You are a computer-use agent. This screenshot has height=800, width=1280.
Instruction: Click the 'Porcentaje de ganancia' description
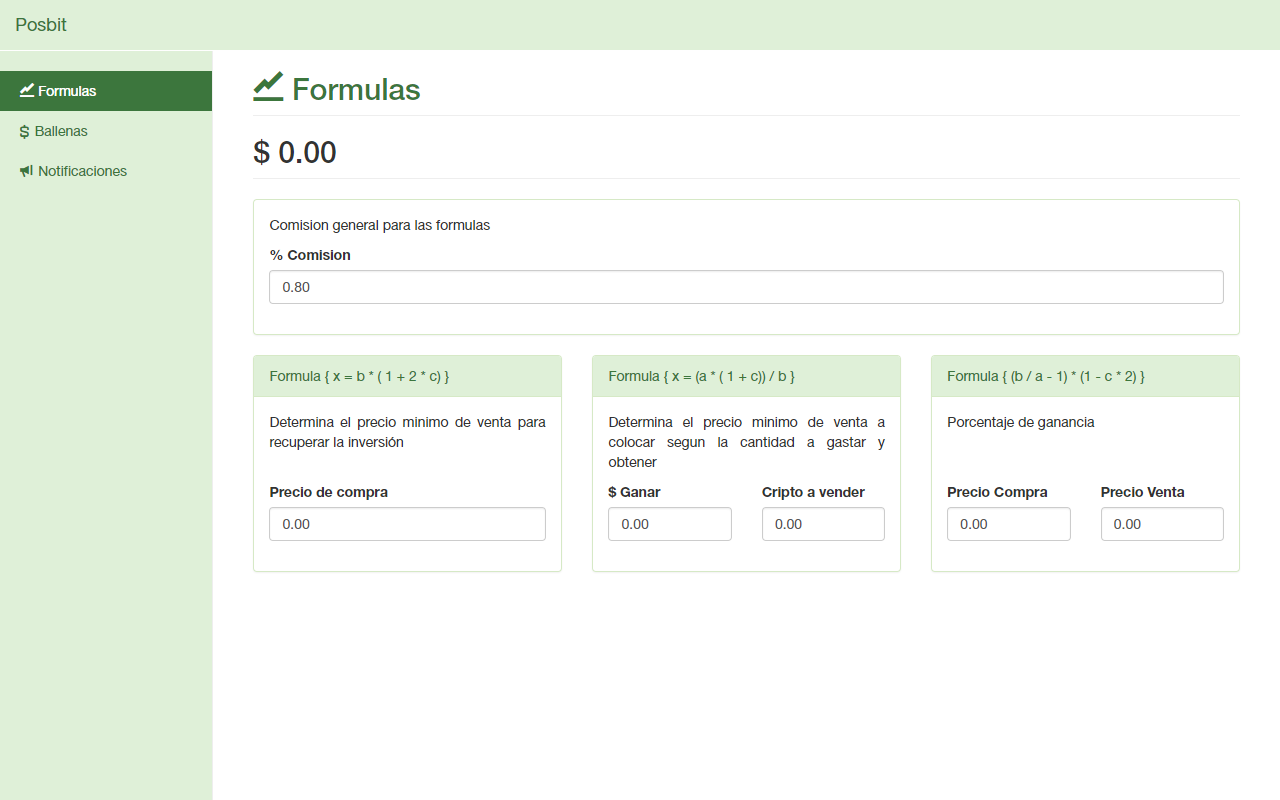1021,422
